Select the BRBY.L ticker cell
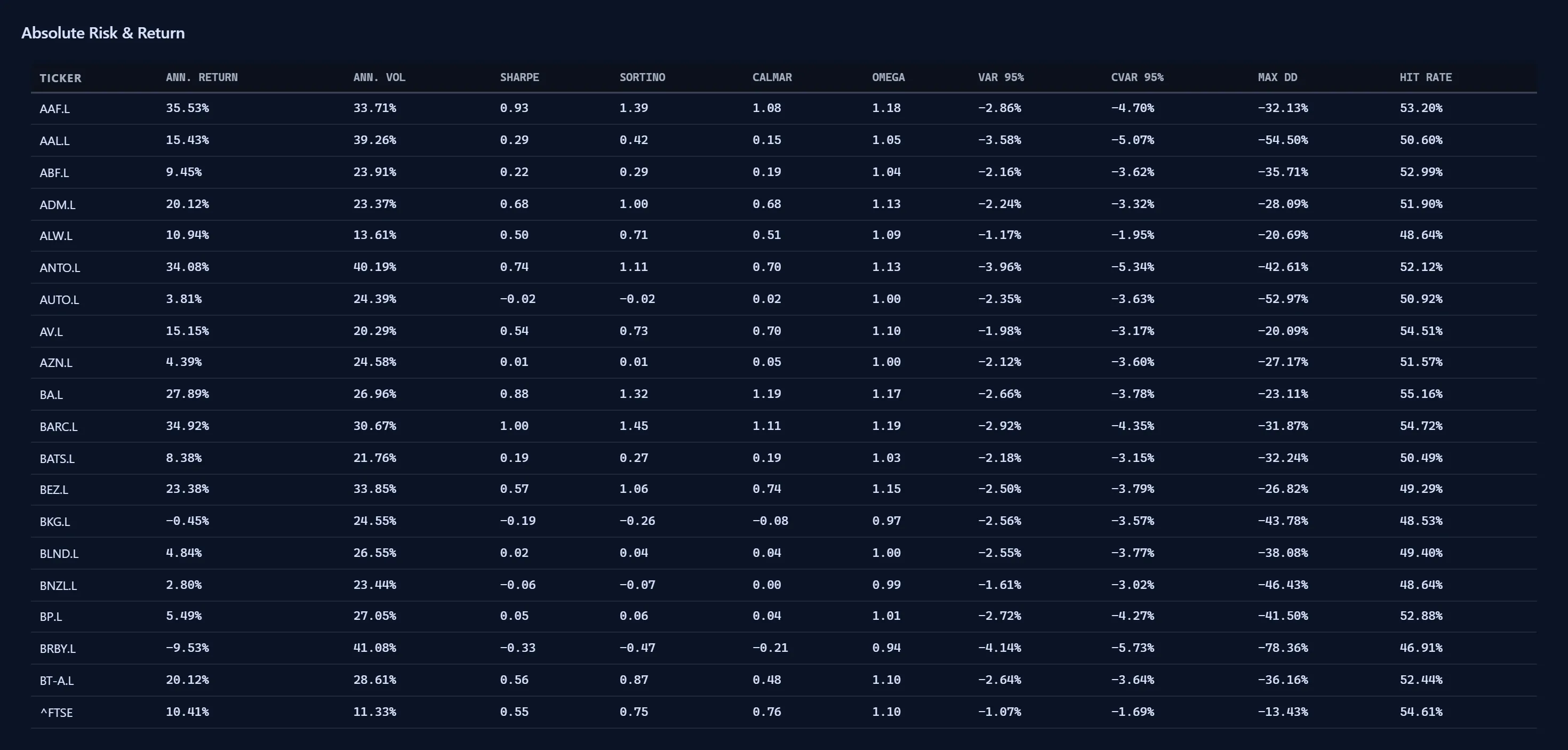The height and width of the screenshot is (750, 1568). 58,649
